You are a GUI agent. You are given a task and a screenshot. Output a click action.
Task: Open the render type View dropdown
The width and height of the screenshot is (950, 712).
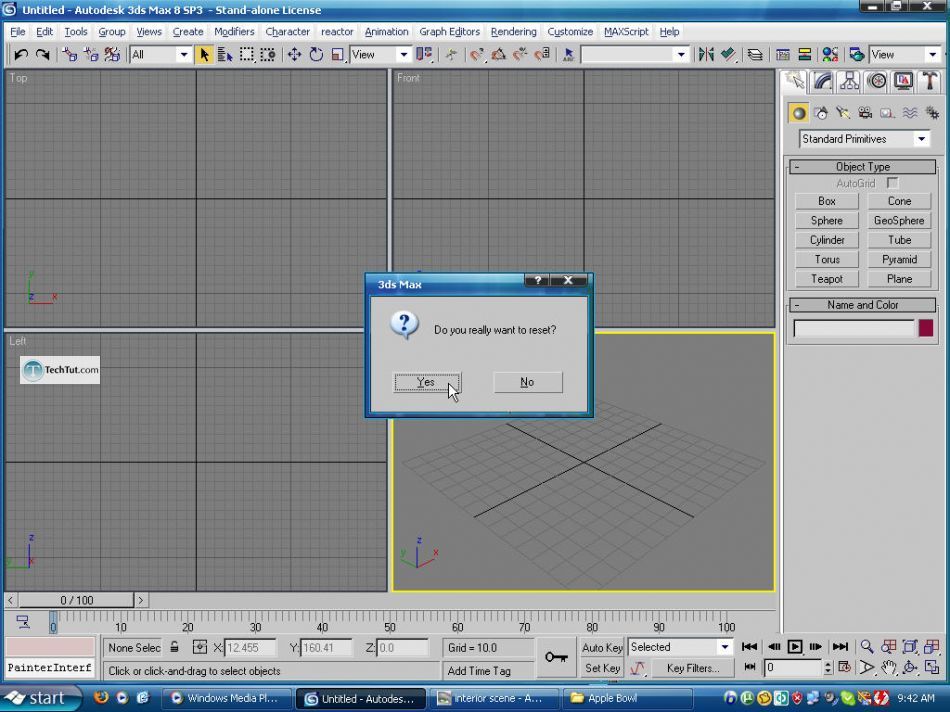pyautogui.click(x=905, y=55)
